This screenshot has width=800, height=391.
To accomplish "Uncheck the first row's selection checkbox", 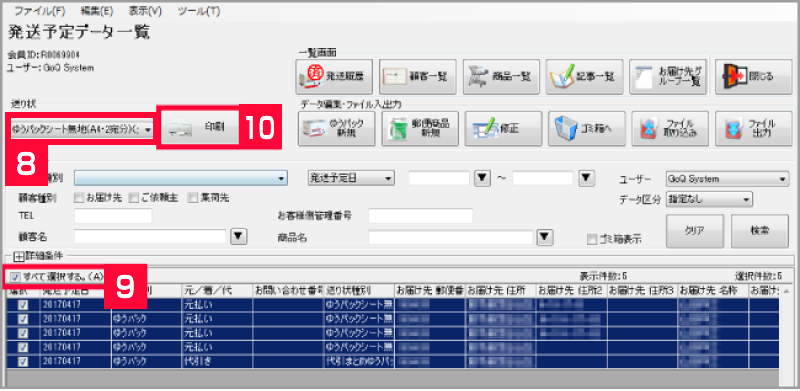I will point(23,305).
